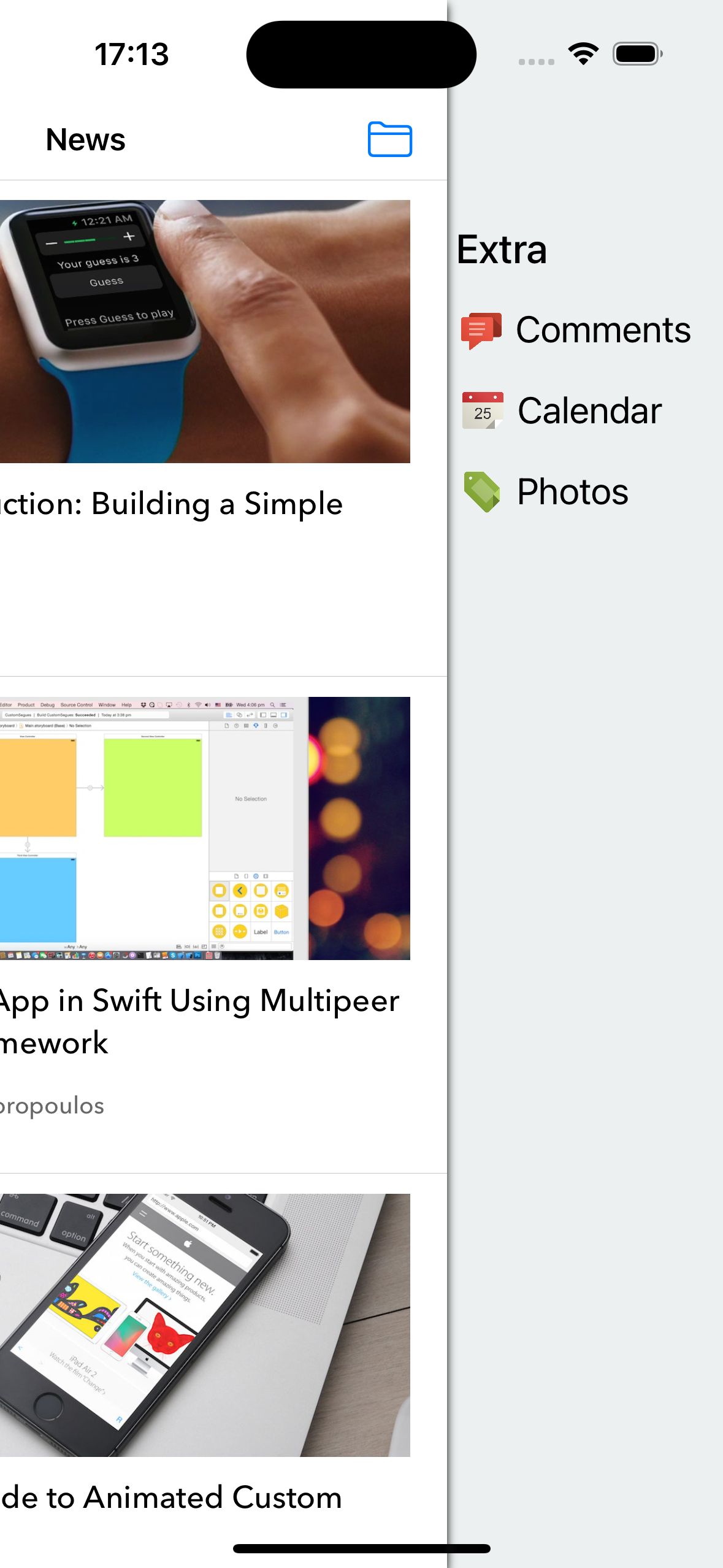Select Photos in the Extra sidebar
723x1568 pixels.
(x=572, y=491)
